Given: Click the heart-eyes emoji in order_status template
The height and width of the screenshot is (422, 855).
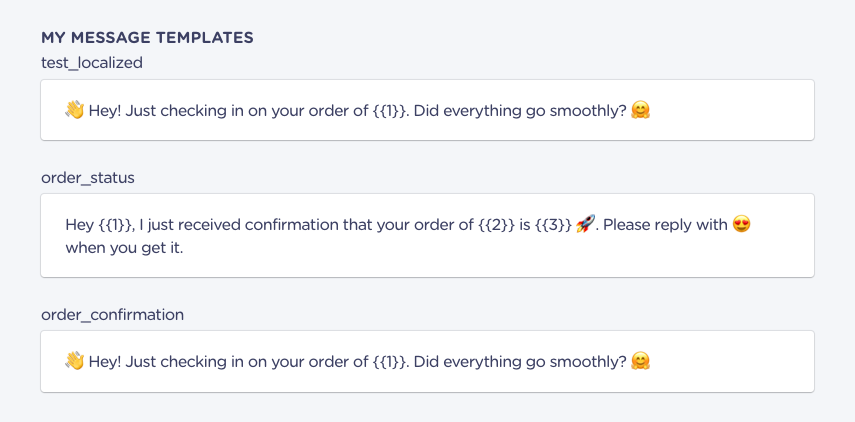Looking at the screenshot, I should pos(742,225).
